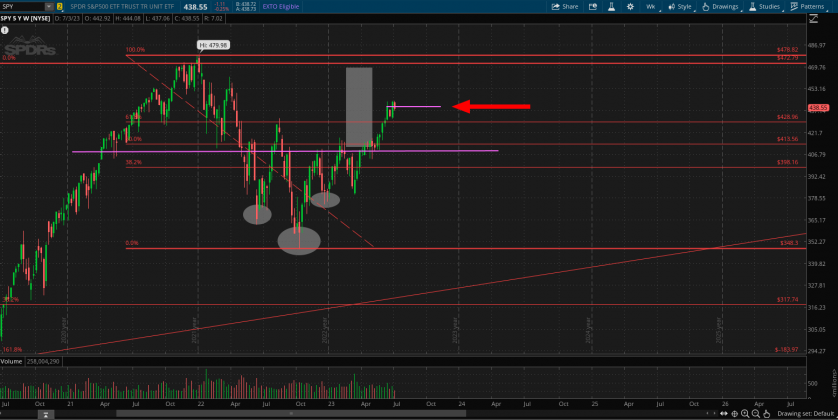Click the Volume study label
The height and width of the screenshot is (420, 838).
11,361
